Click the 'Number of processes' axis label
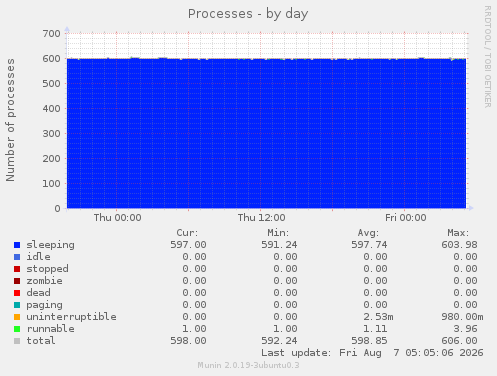 point(10,120)
